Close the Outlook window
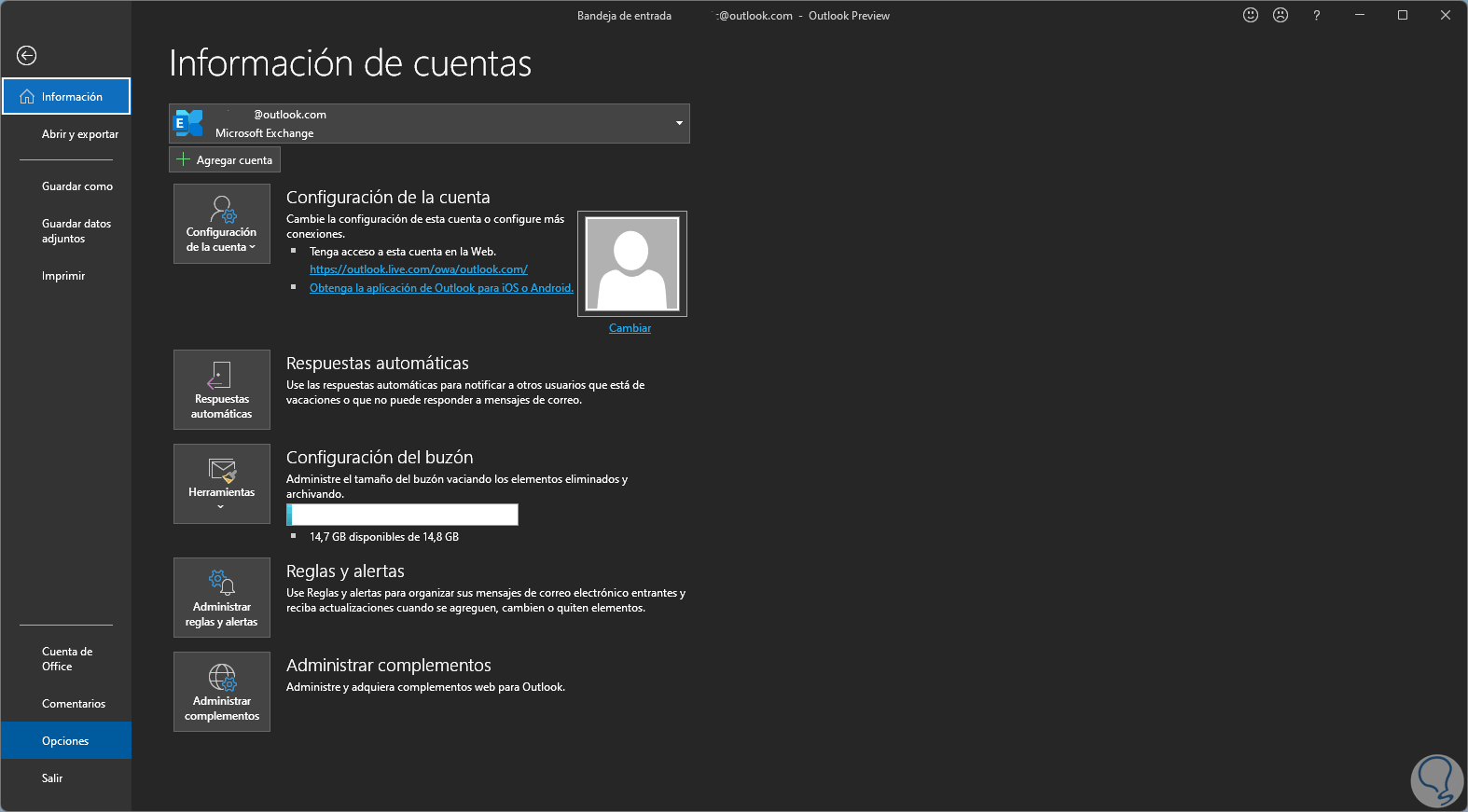 pos(1446,15)
